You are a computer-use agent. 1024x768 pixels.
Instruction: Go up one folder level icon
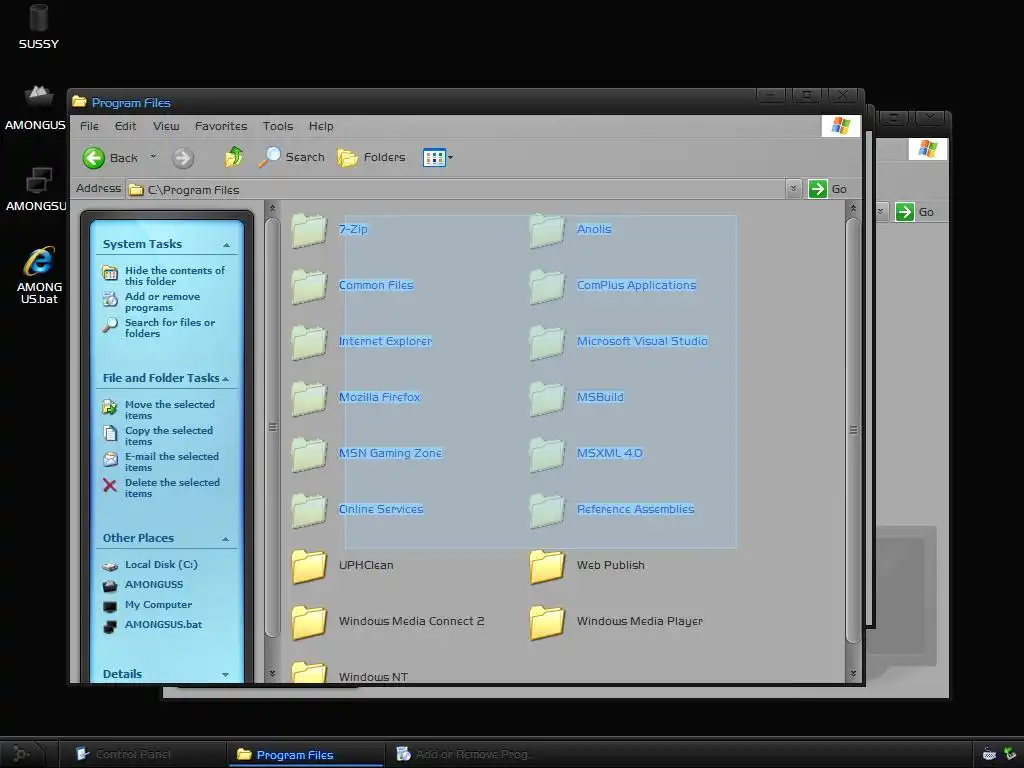234,157
